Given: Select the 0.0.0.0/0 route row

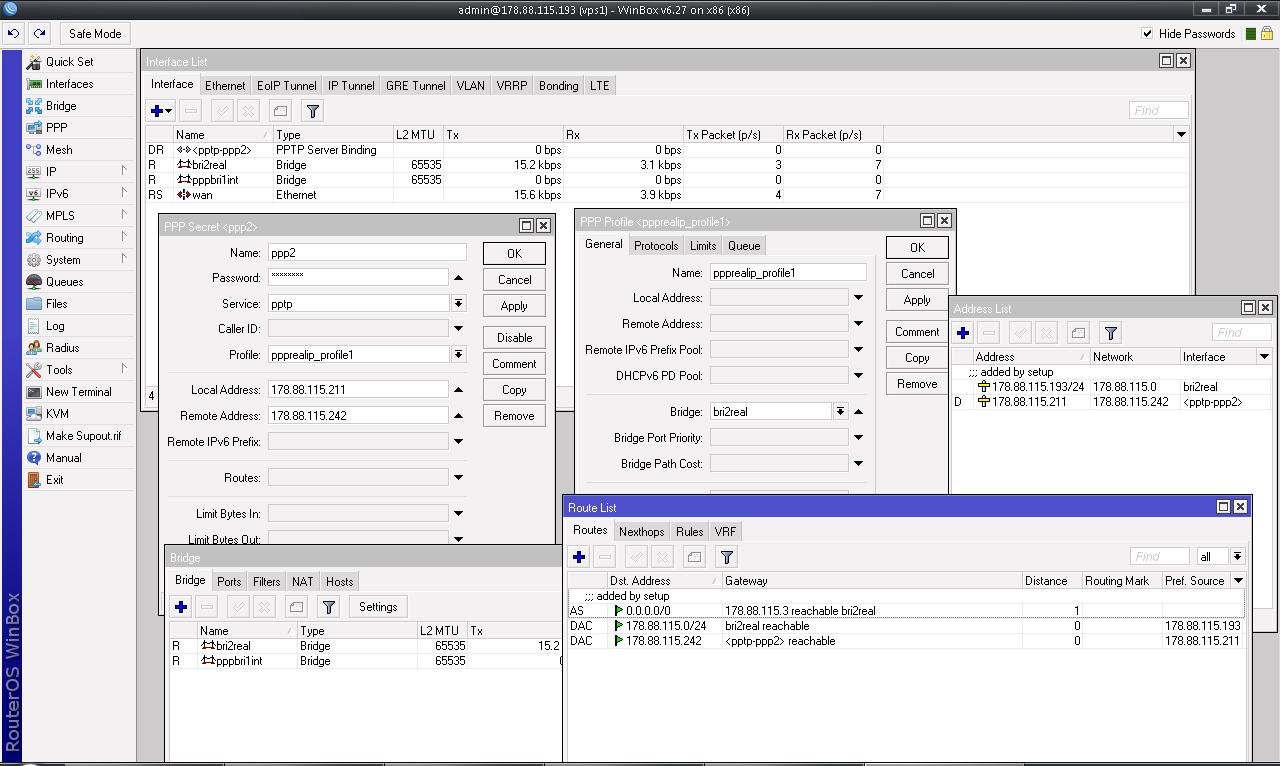Looking at the screenshot, I should [x=906, y=610].
